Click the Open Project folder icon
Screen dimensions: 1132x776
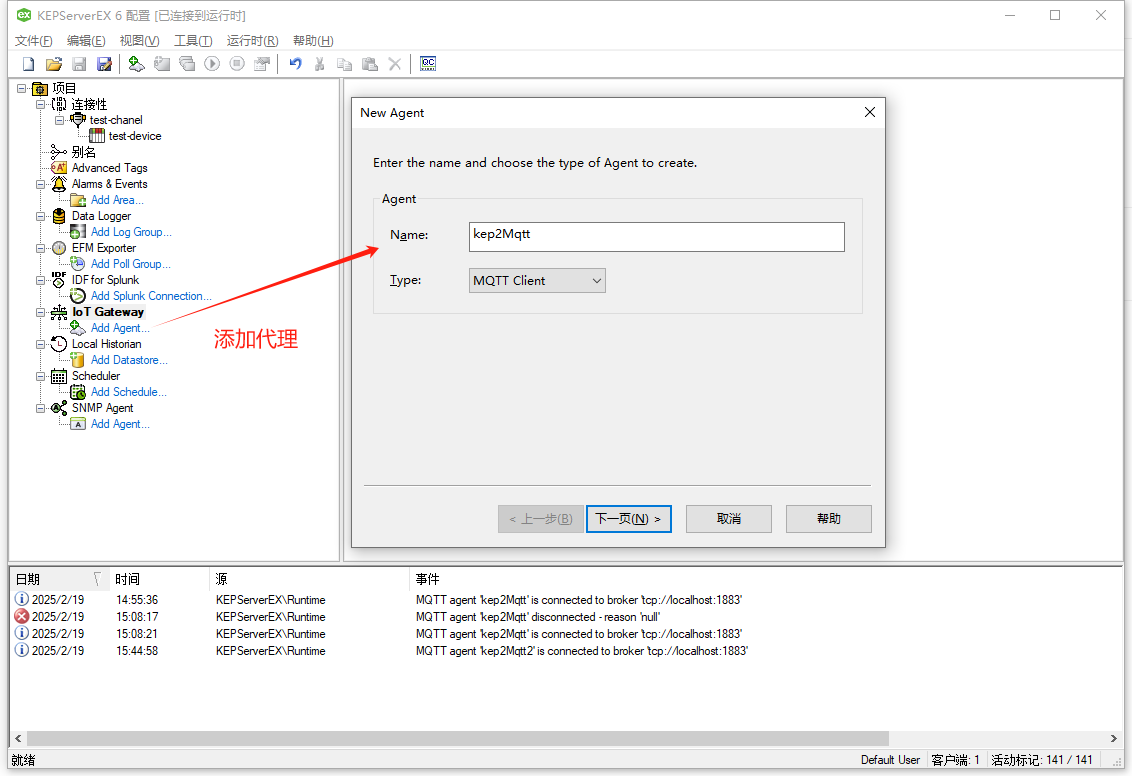tap(53, 64)
